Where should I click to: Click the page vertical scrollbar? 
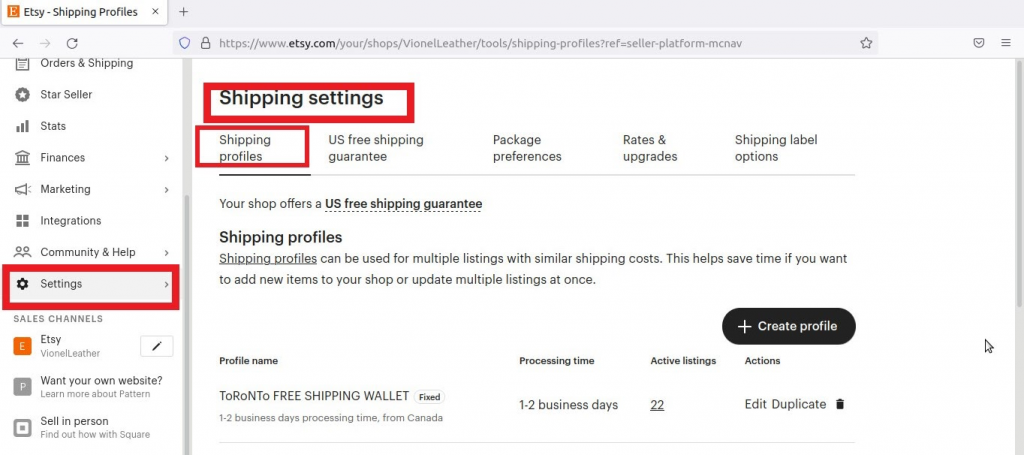pyautogui.click(x=1020, y=183)
